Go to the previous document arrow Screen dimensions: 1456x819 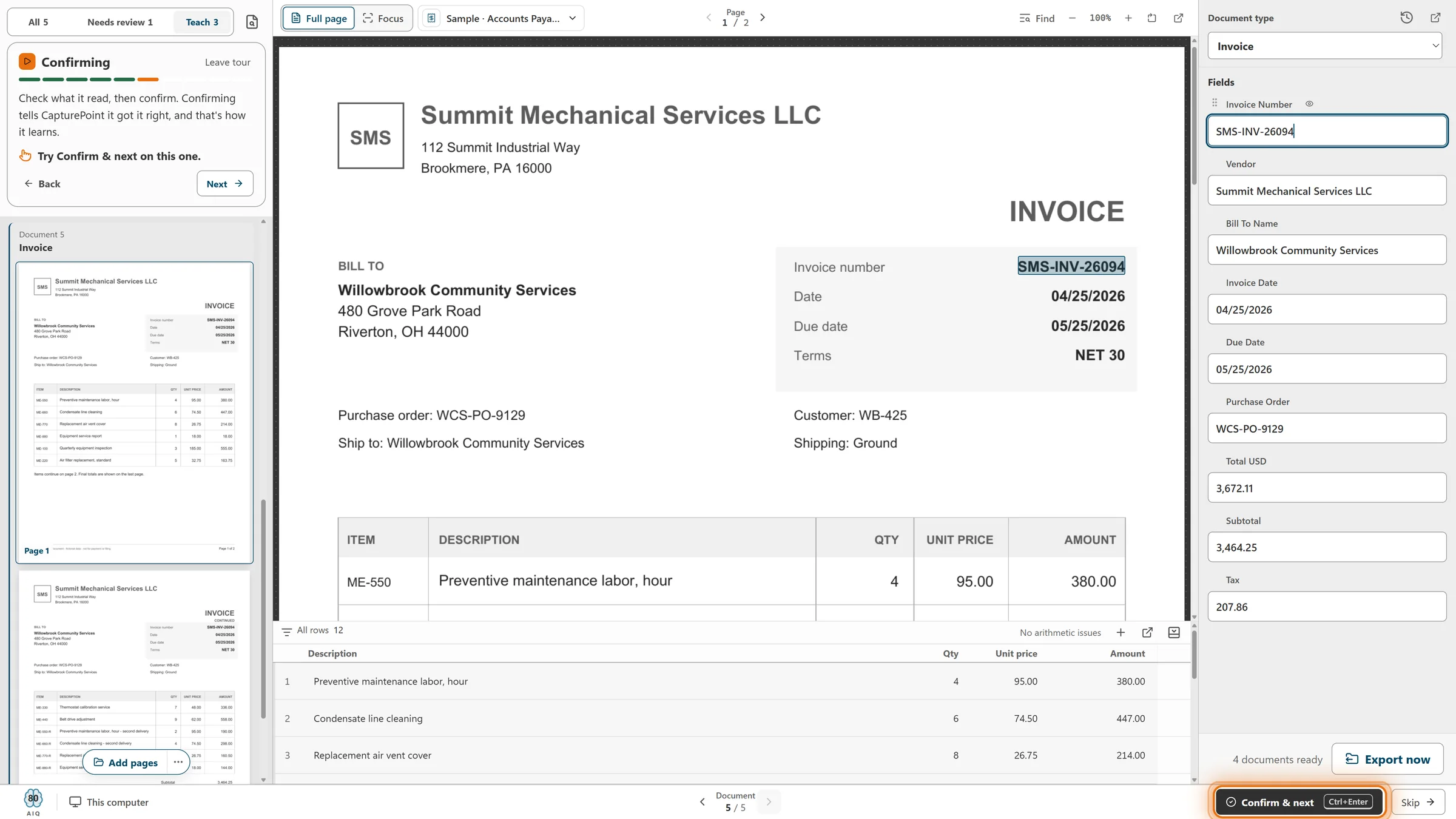[x=702, y=802]
